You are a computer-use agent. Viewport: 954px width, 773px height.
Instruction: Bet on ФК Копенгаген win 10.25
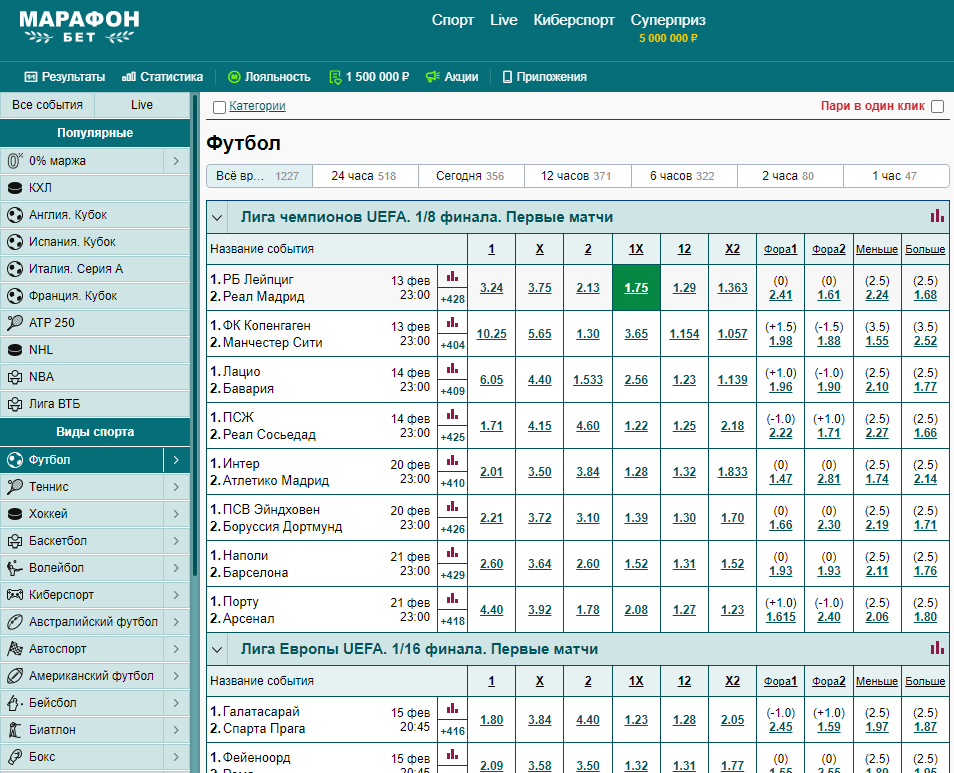(491, 334)
